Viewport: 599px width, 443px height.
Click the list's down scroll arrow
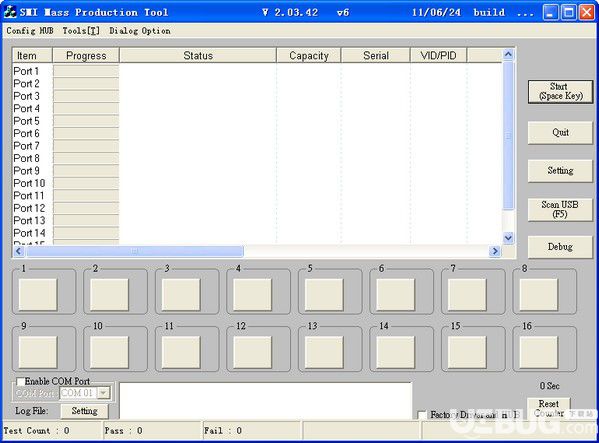coord(508,238)
